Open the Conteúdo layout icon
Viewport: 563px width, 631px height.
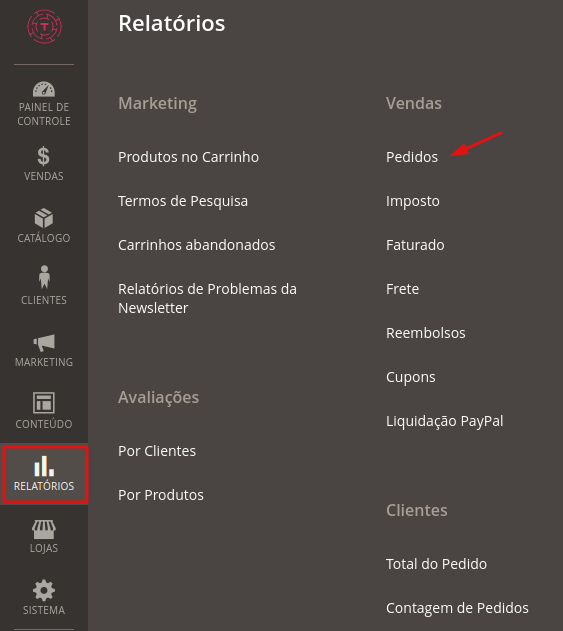tap(43, 403)
